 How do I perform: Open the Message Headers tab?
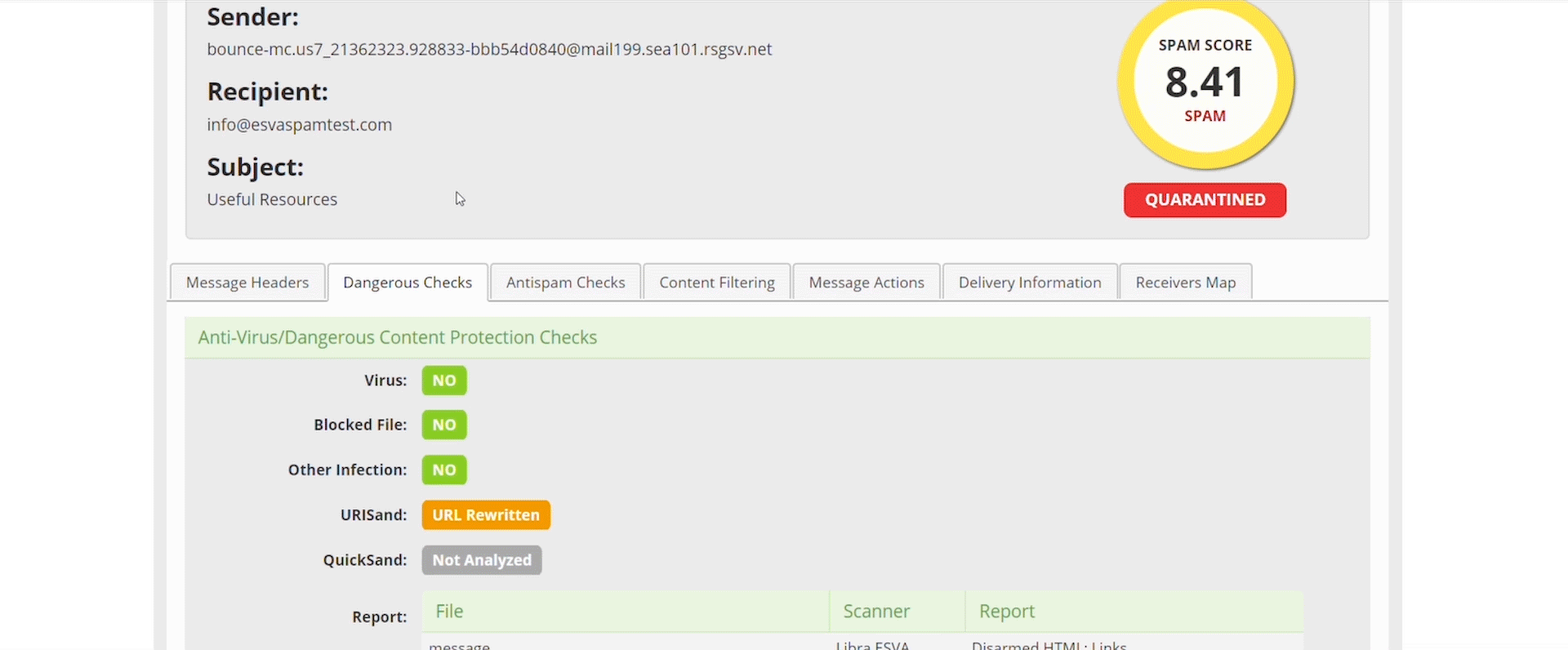[247, 283]
